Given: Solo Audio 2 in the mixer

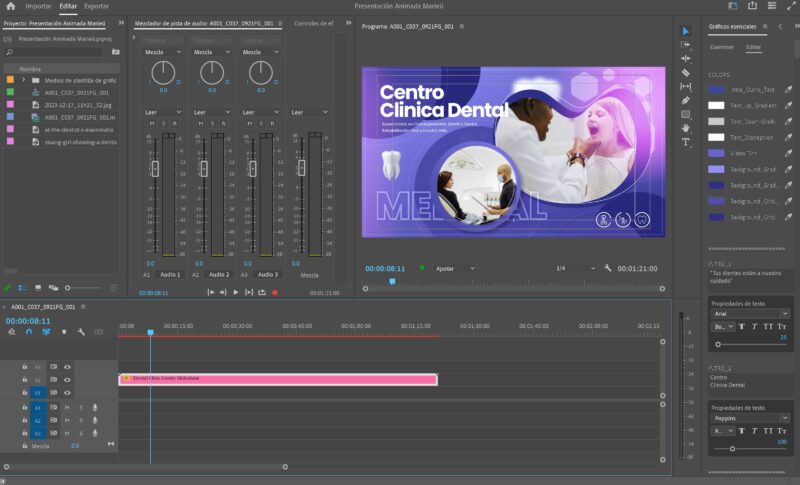Looking at the screenshot, I should click(212, 124).
